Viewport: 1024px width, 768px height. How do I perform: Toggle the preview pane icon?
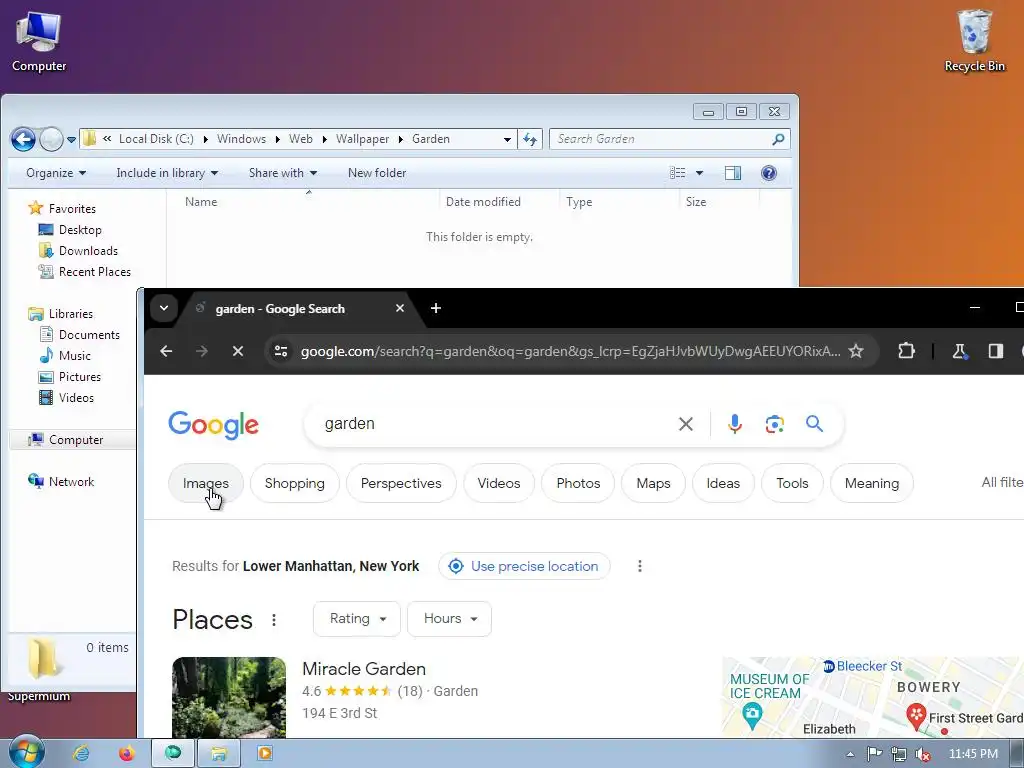coord(733,173)
